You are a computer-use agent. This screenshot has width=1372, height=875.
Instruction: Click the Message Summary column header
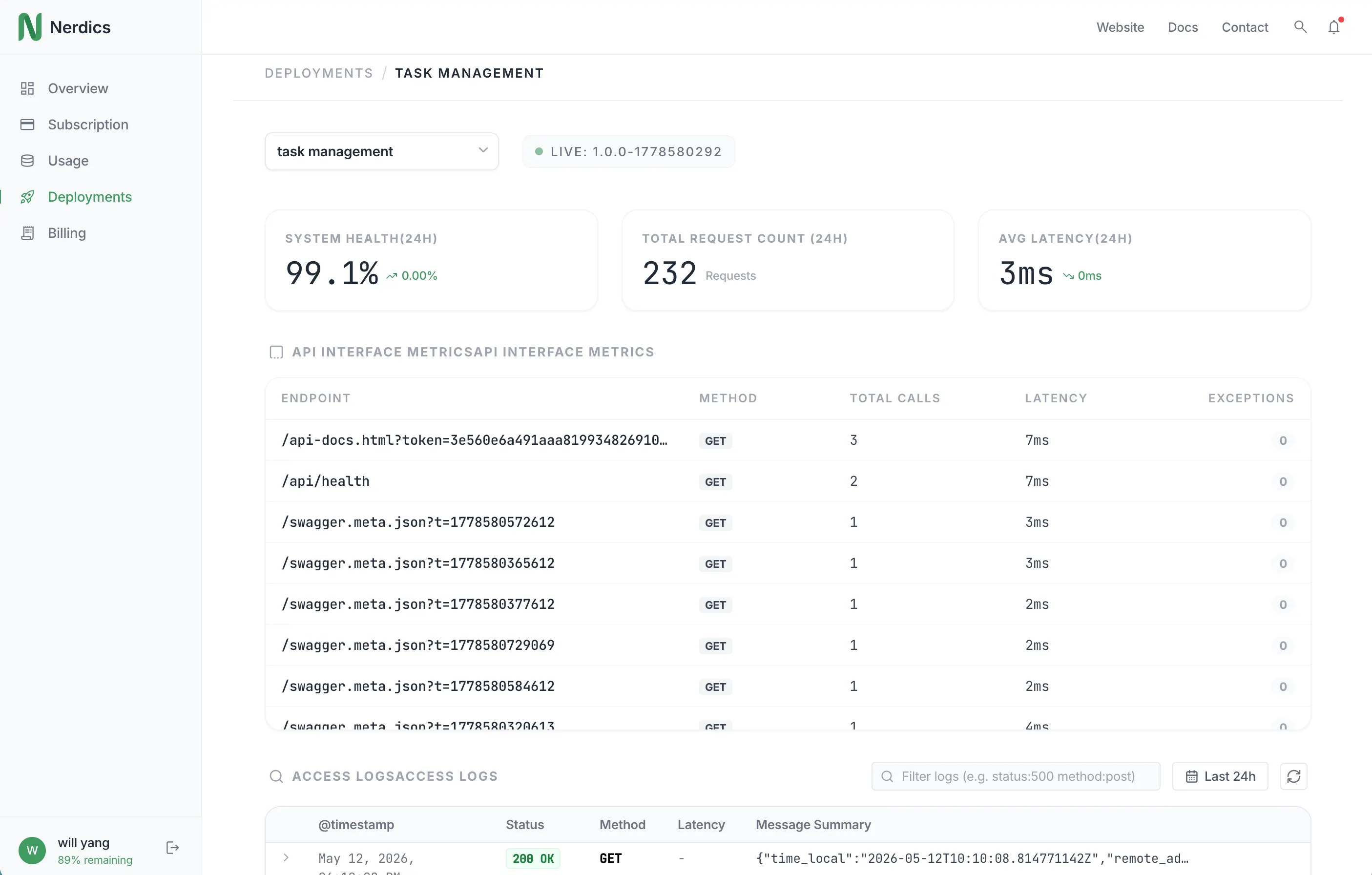tap(813, 824)
